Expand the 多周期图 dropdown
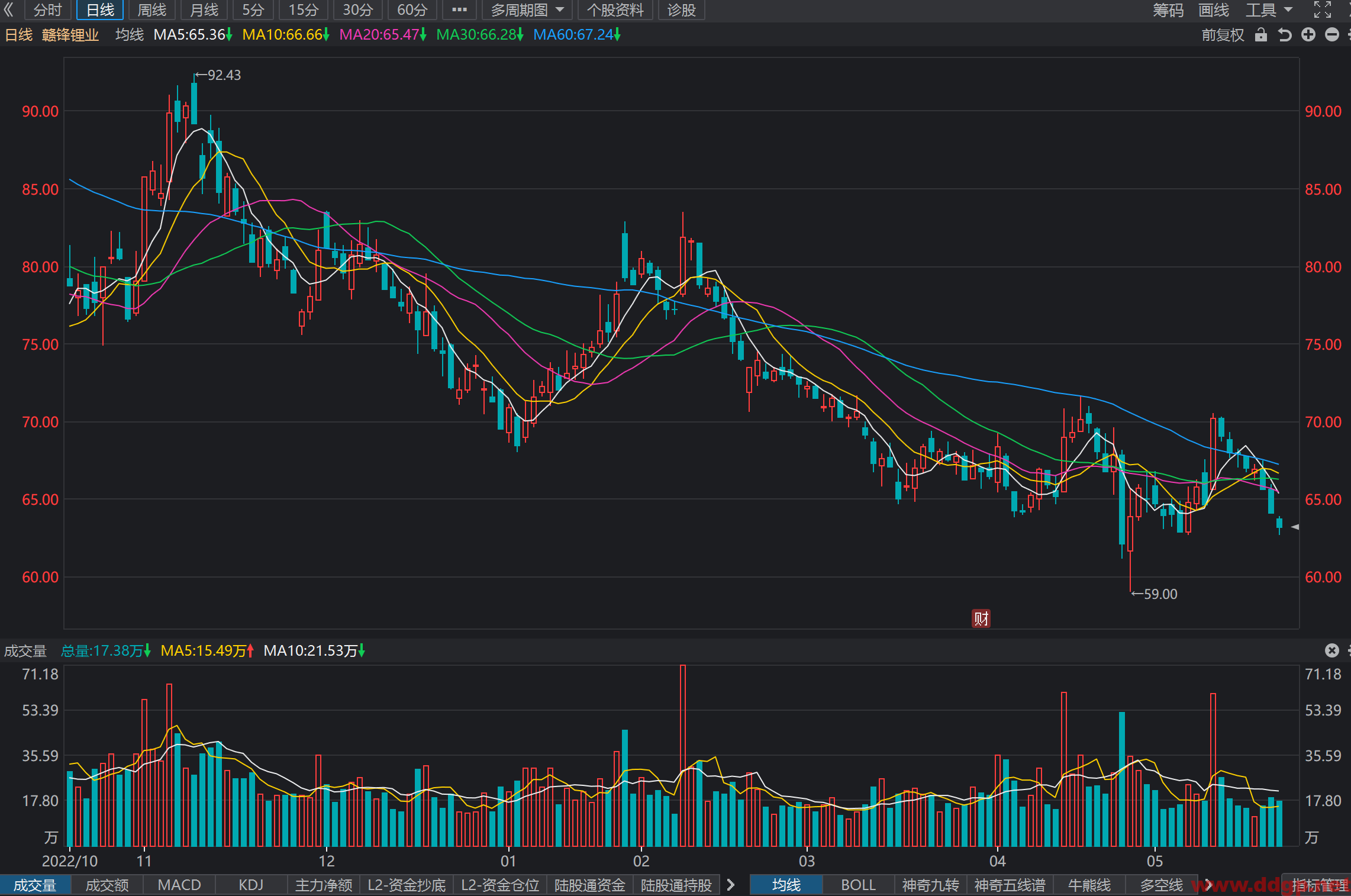The image size is (1351, 896). (528, 9)
